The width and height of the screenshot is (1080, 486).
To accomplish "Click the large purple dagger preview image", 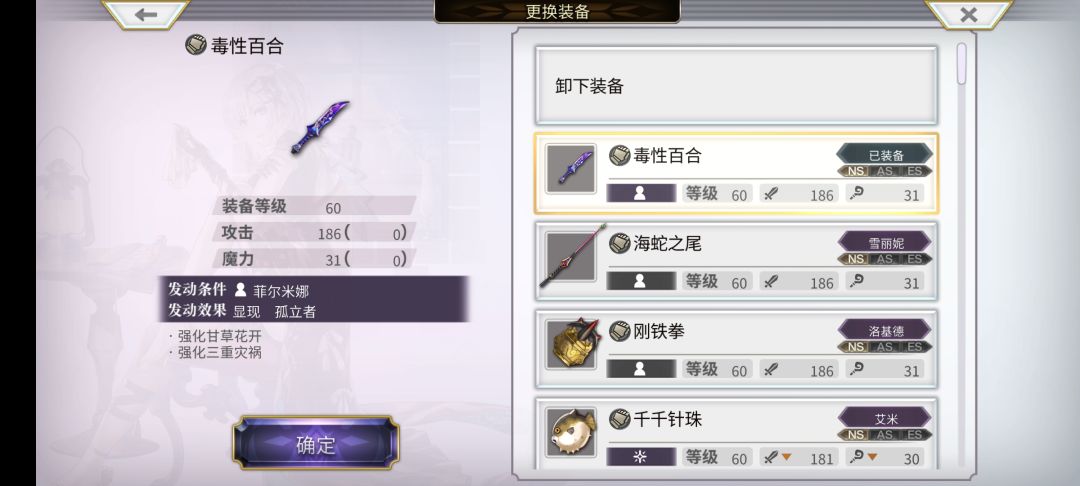I will (320, 127).
